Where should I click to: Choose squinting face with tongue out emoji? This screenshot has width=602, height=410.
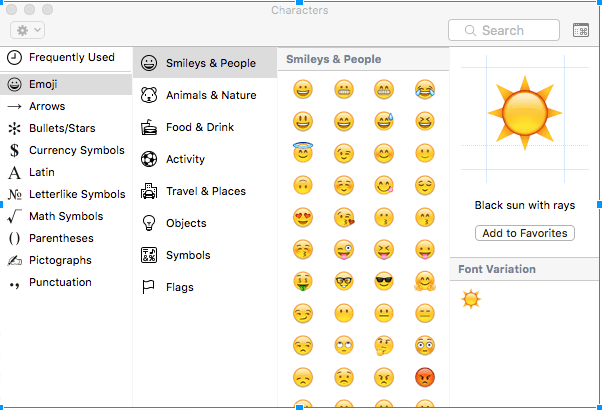384,250
